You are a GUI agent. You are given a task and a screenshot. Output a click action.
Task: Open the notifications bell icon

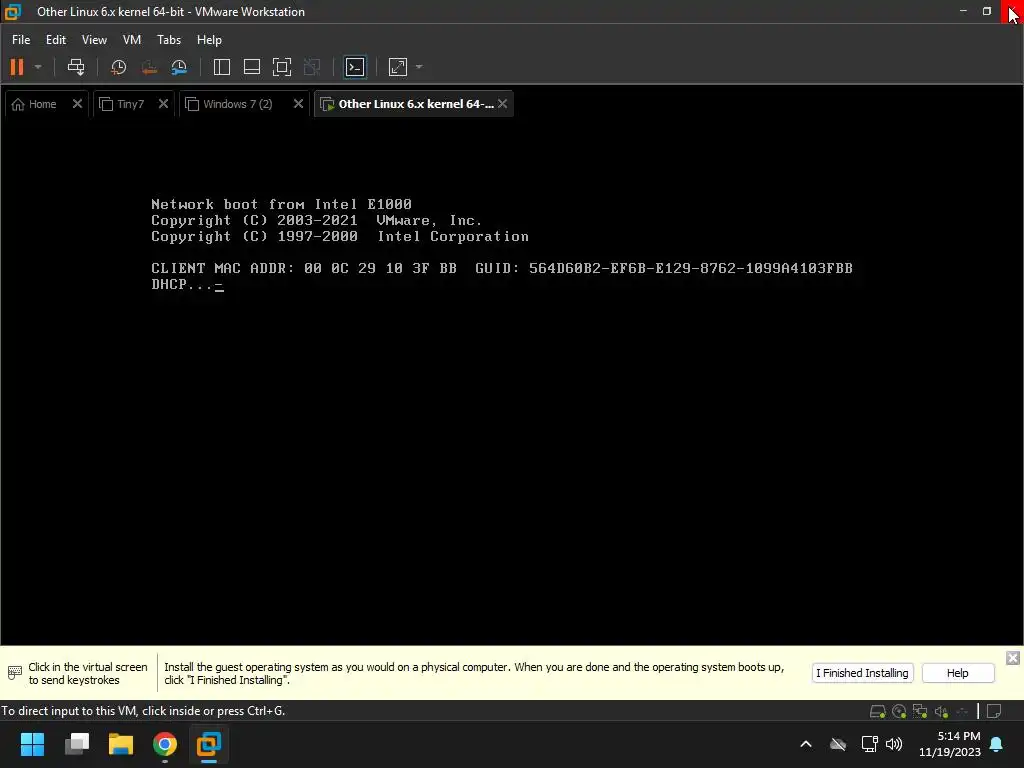(x=997, y=744)
